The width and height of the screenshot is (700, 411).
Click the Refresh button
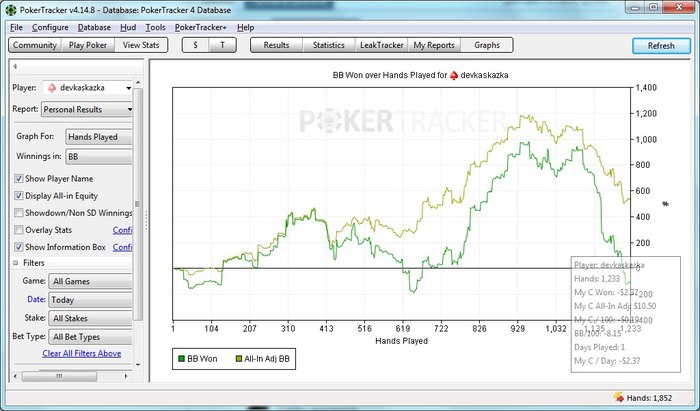pos(661,46)
